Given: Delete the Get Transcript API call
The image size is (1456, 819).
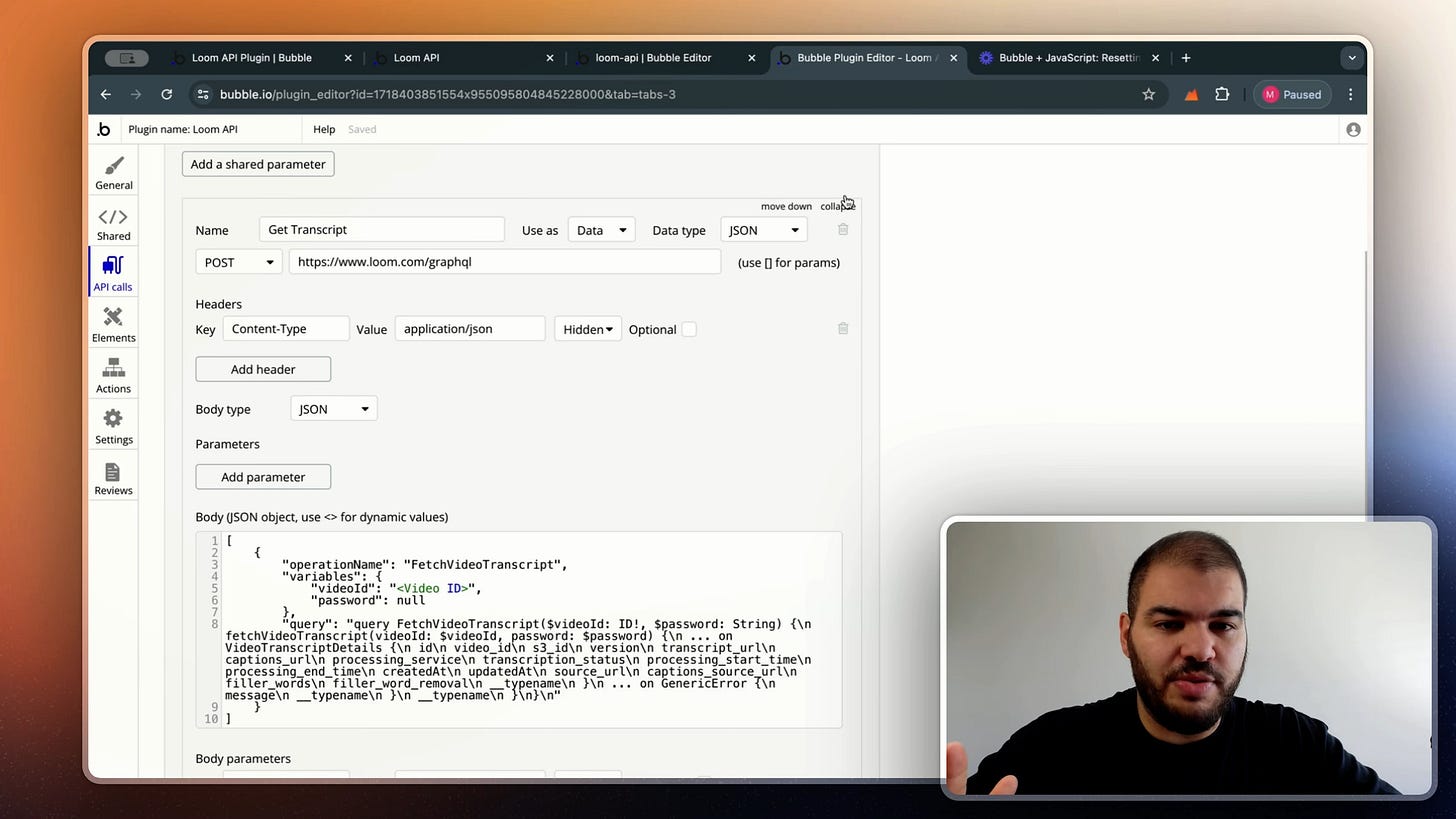Looking at the screenshot, I should pyautogui.click(x=843, y=230).
